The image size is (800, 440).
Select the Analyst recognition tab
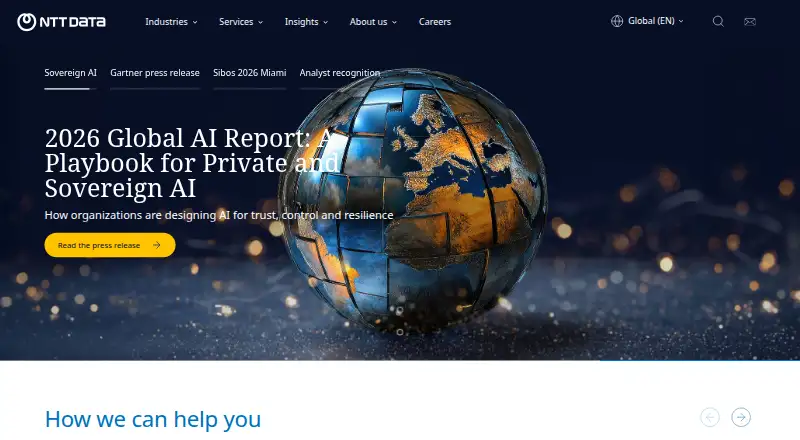339,73
